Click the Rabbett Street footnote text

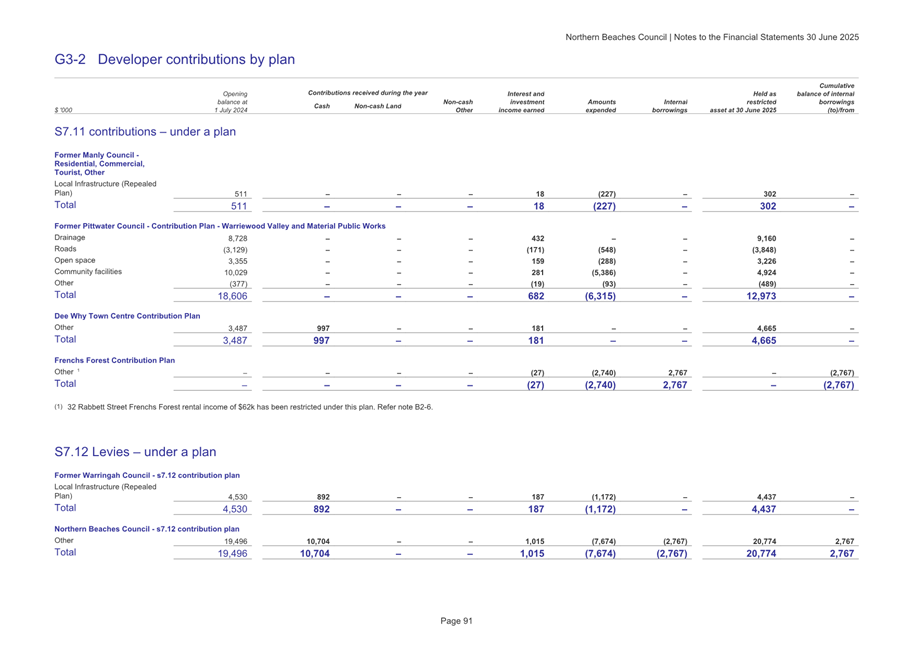tap(248, 407)
